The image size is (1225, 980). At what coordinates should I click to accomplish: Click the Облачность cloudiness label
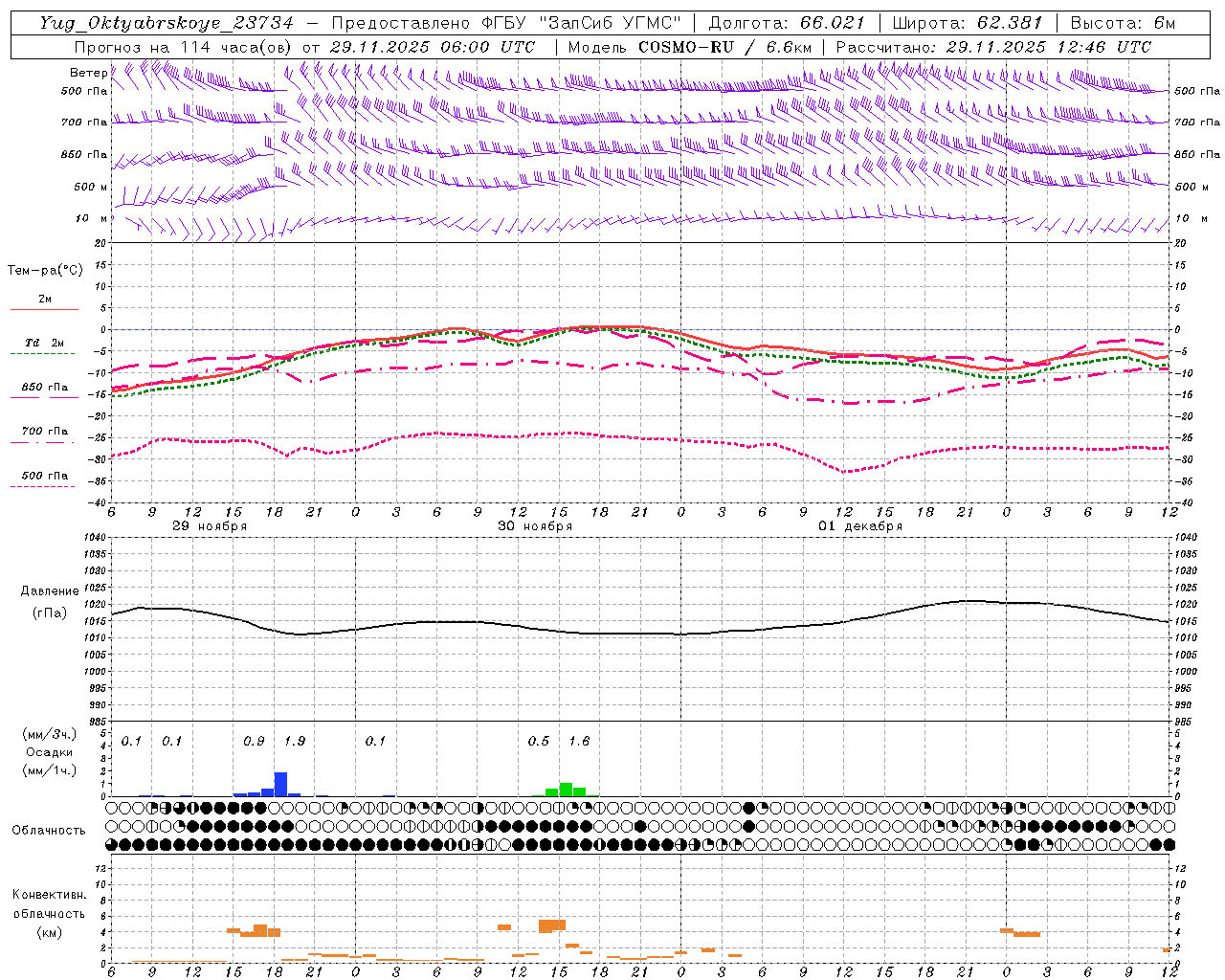pyautogui.click(x=50, y=831)
